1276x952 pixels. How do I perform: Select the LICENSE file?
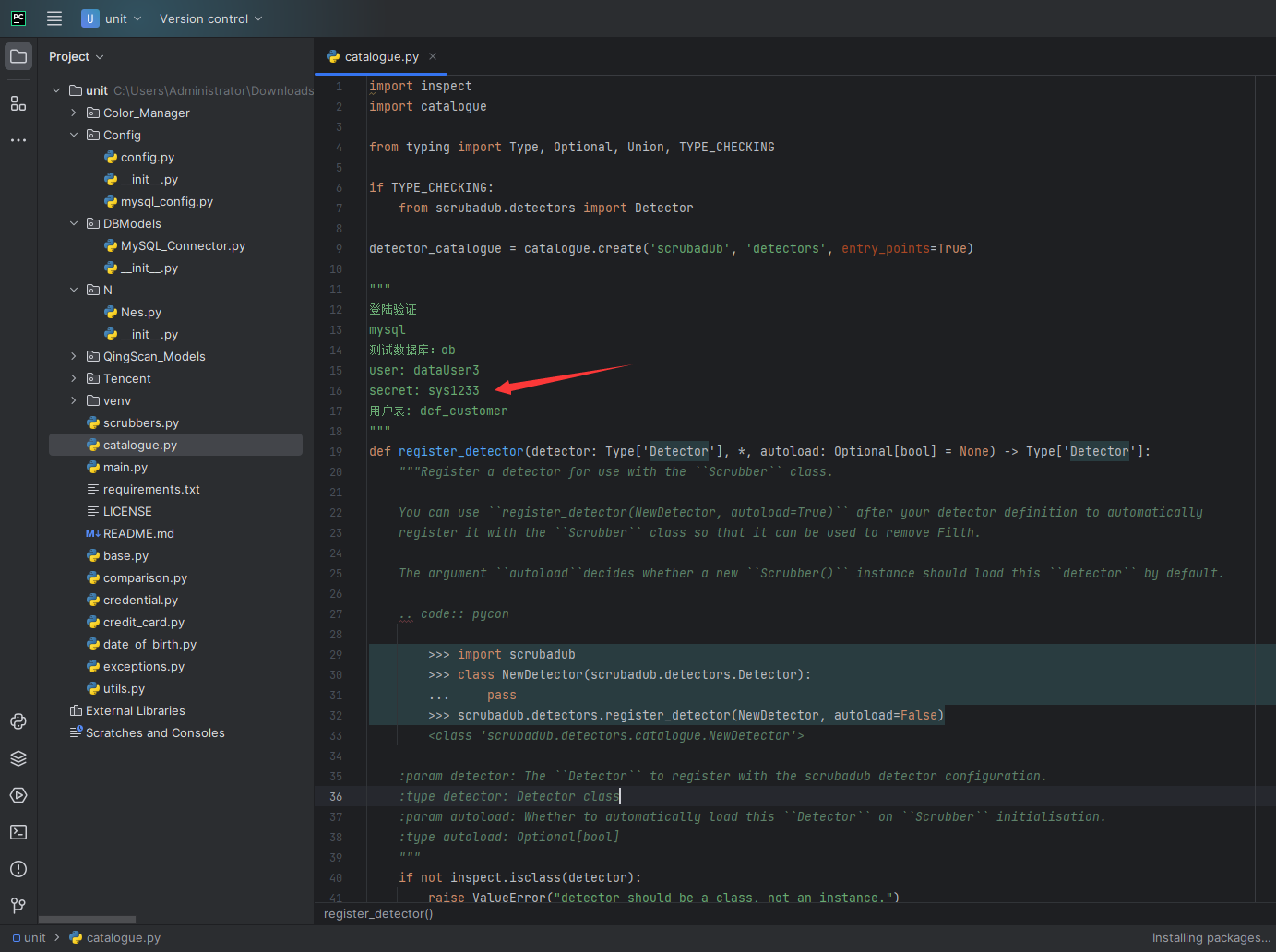pos(119,511)
